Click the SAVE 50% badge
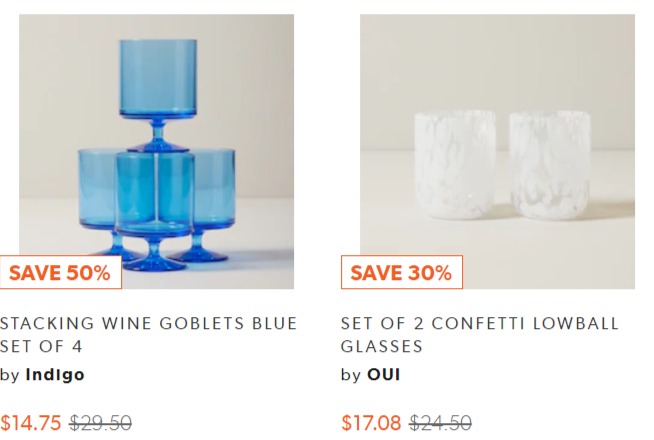The image size is (654, 440). click(x=60, y=272)
